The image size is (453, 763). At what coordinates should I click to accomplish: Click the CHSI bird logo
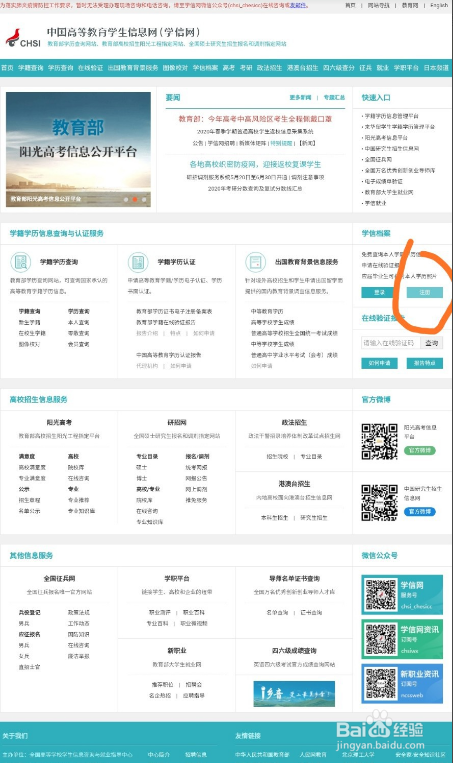13,37
